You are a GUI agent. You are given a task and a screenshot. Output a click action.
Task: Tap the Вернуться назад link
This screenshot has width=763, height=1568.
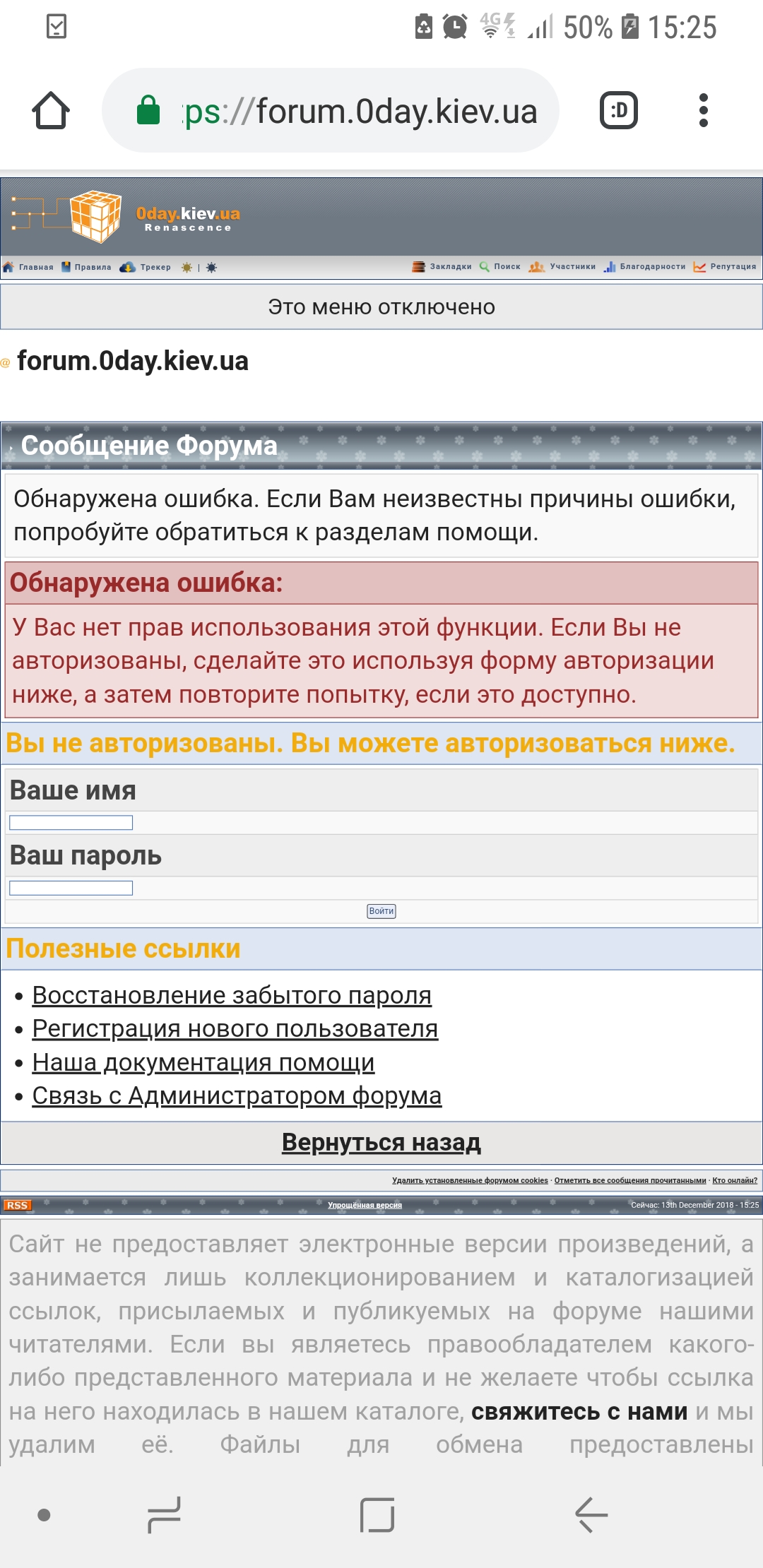381,1142
